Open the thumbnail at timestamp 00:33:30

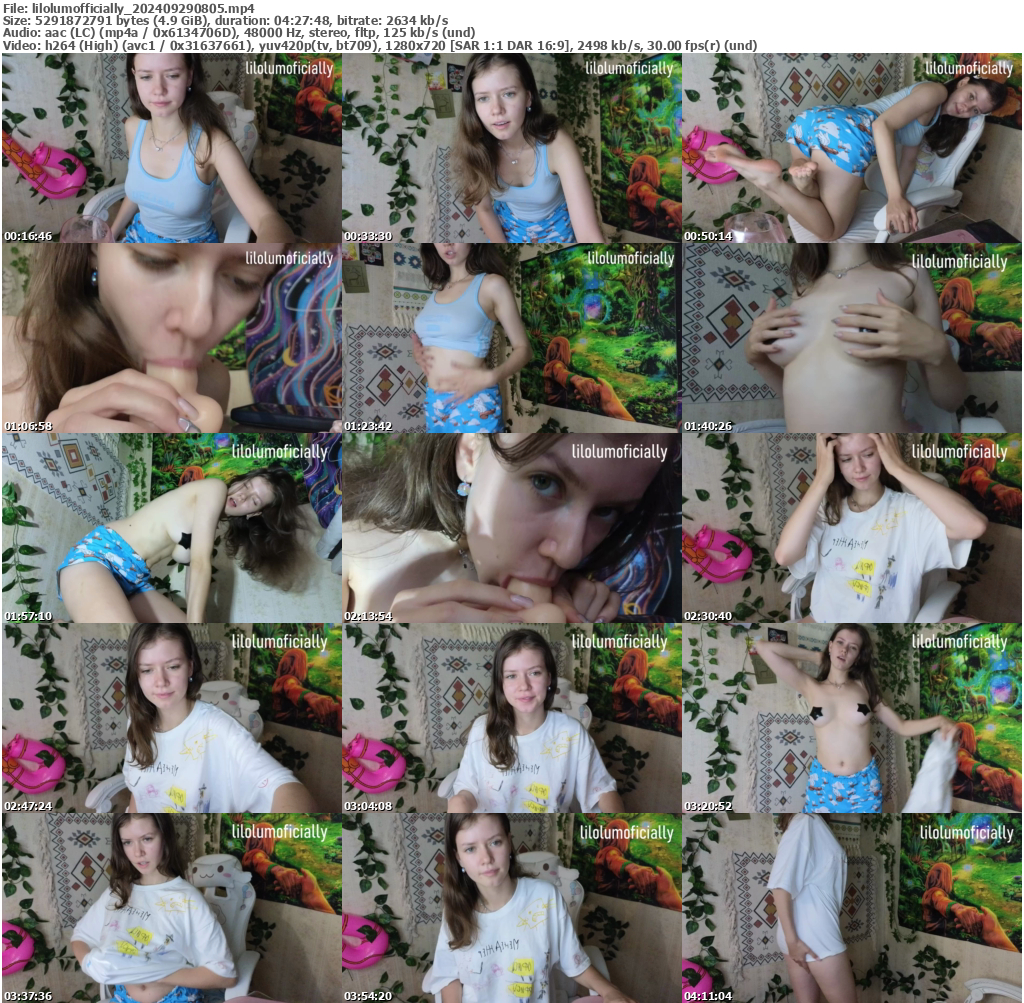point(512,146)
